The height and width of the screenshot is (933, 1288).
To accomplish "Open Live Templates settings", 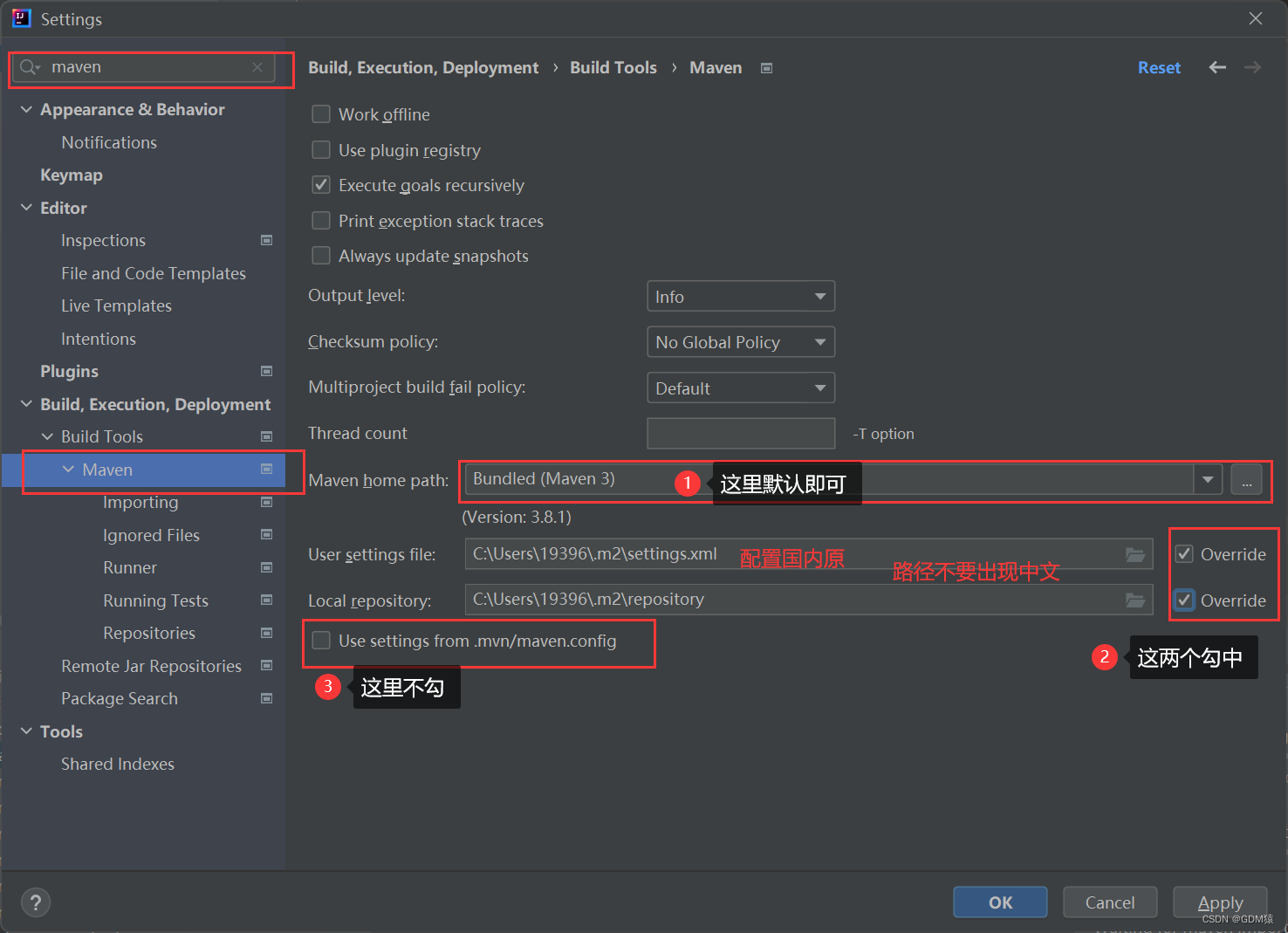I will (x=116, y=305).
